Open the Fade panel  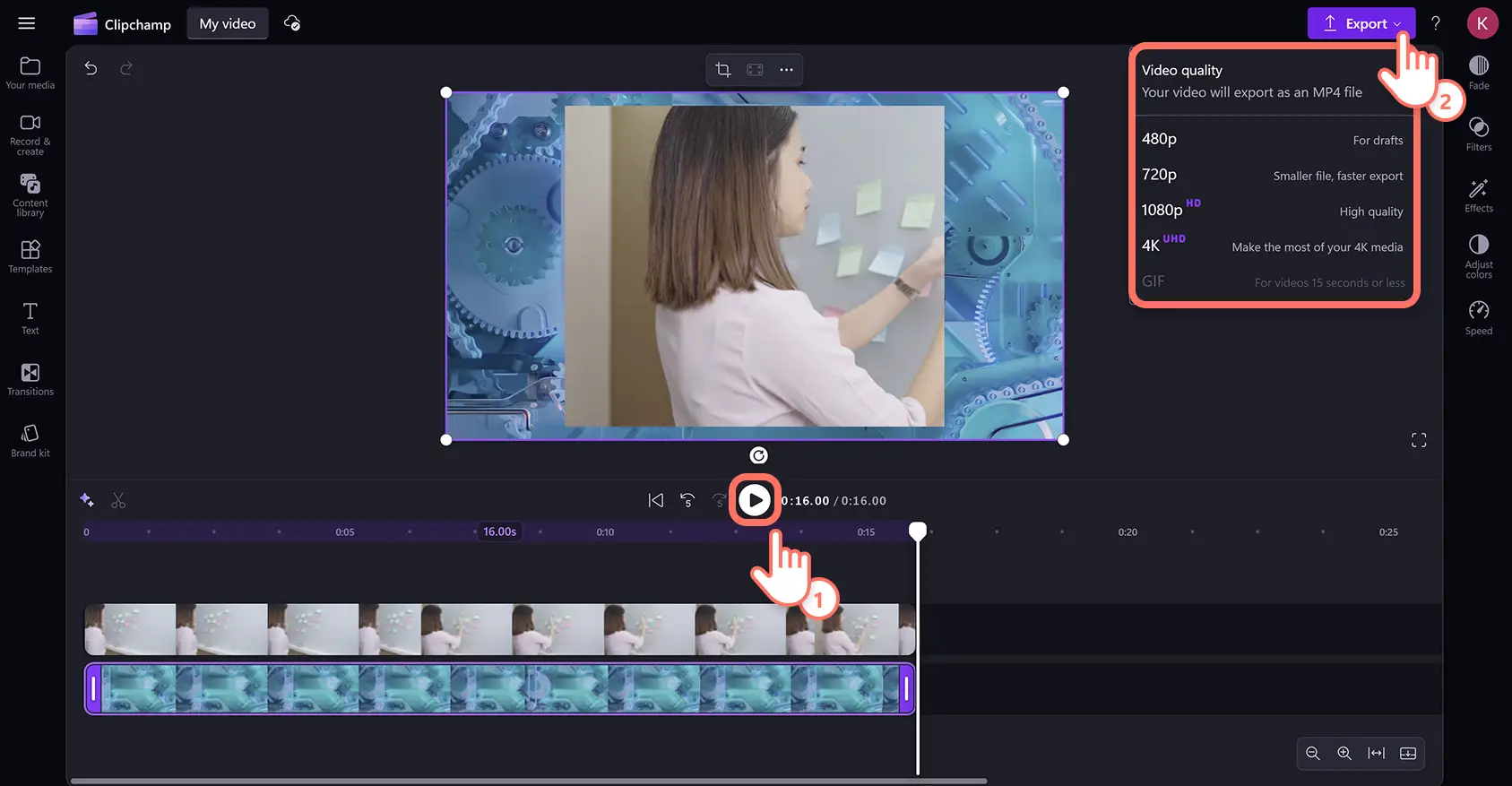point(1479,73)
